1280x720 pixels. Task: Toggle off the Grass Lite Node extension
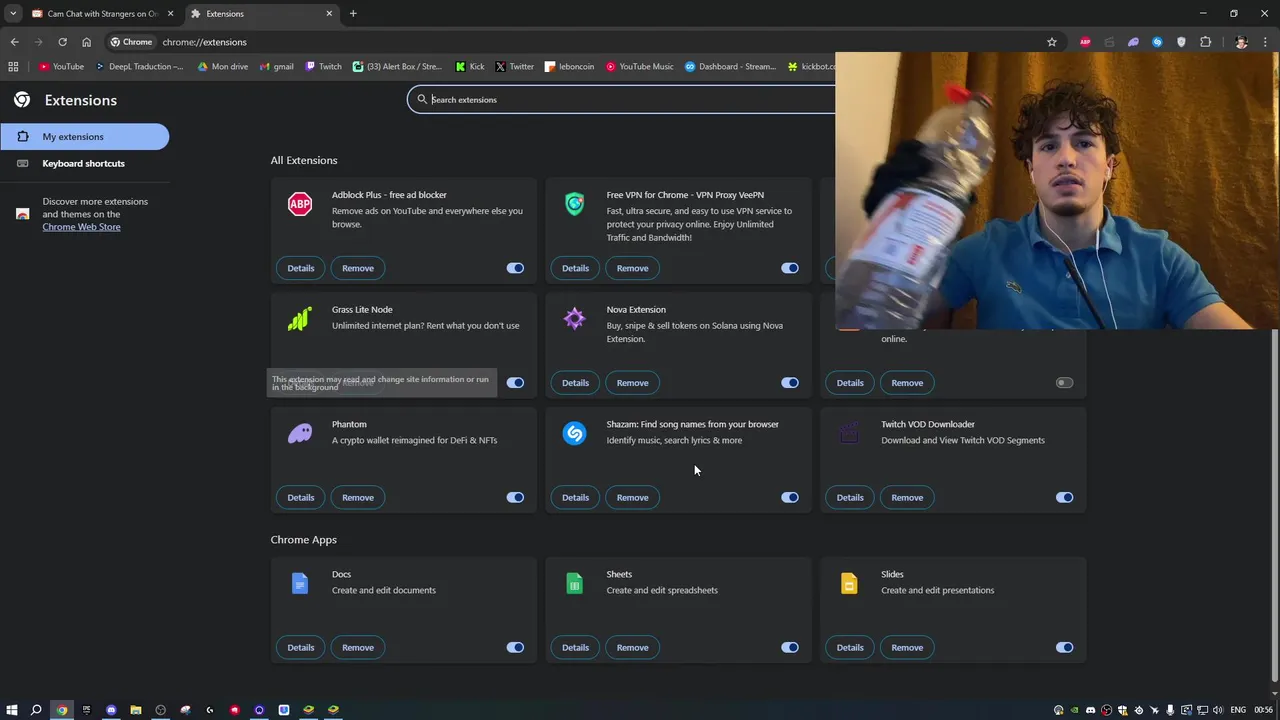[x=515, y=383]
